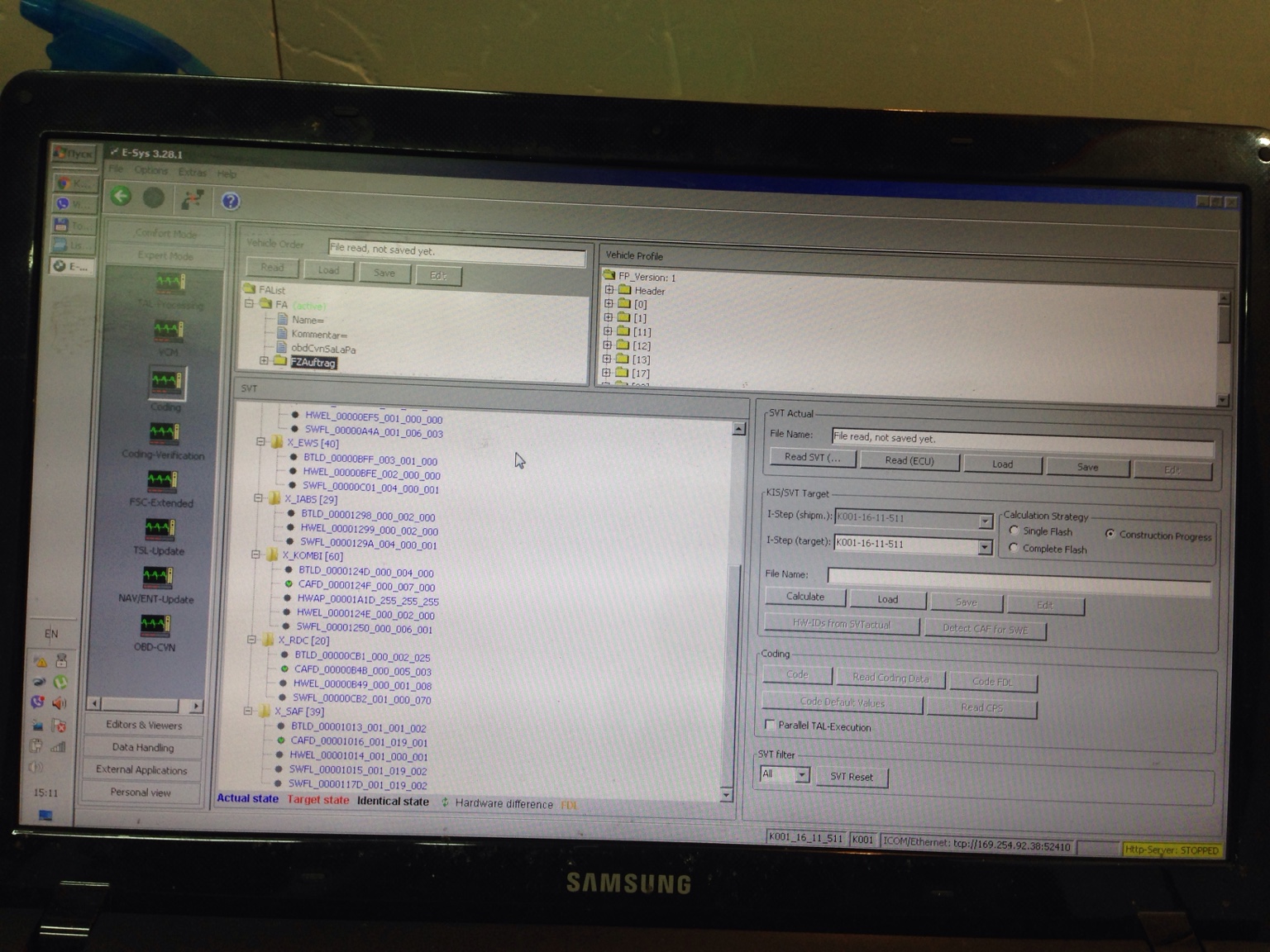
Task: Collapse the X_IABS [29] tree node
Action: coord(258,498)
